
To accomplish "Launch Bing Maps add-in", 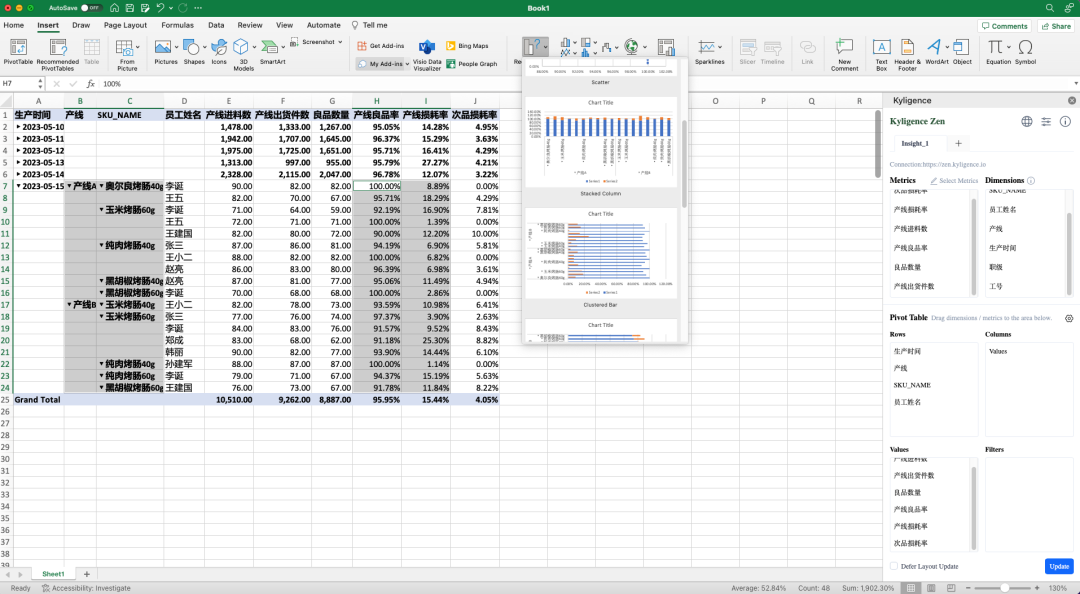I will pyautogui.click(x=467, y=45).
